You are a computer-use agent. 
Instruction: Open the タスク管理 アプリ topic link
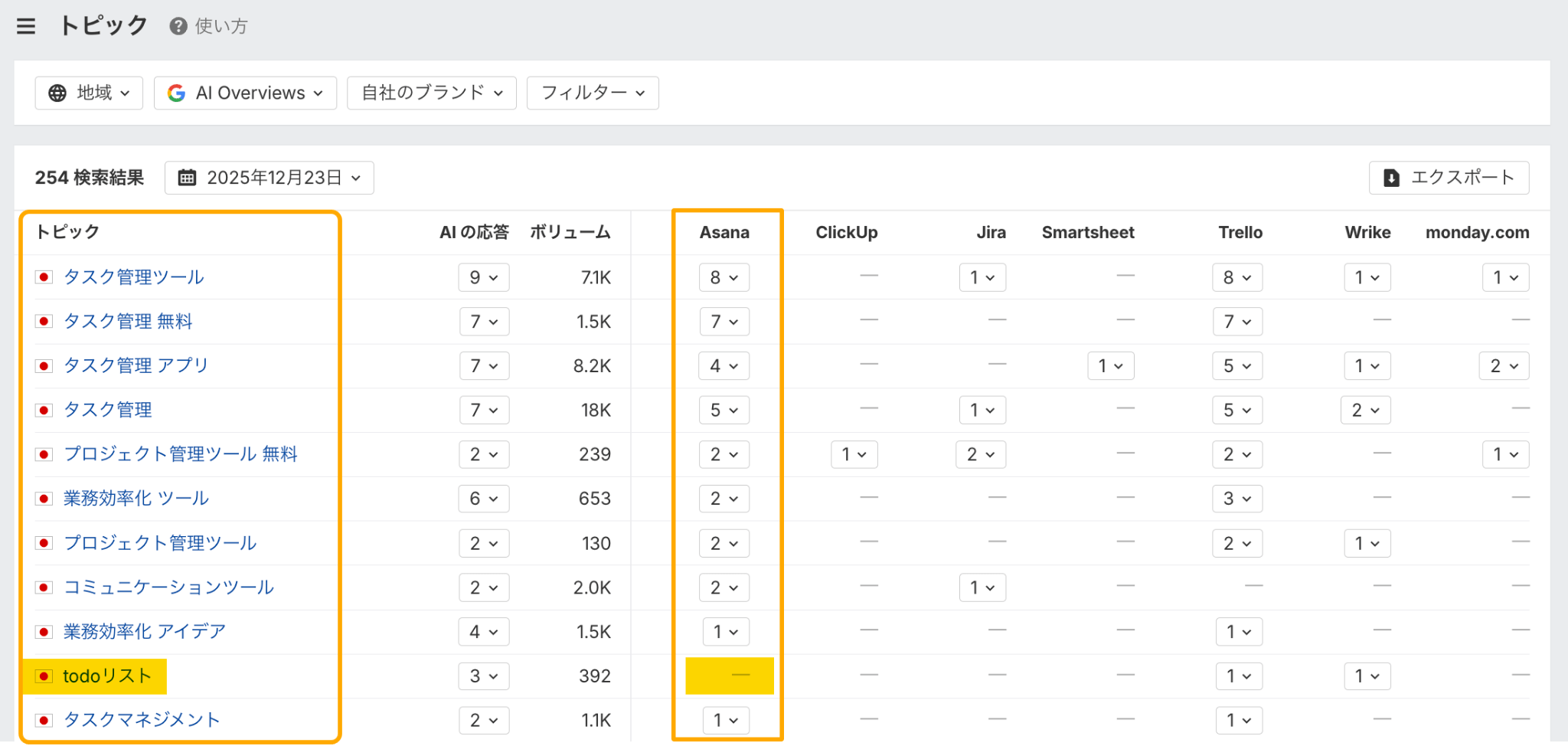[x=136, y=365]
